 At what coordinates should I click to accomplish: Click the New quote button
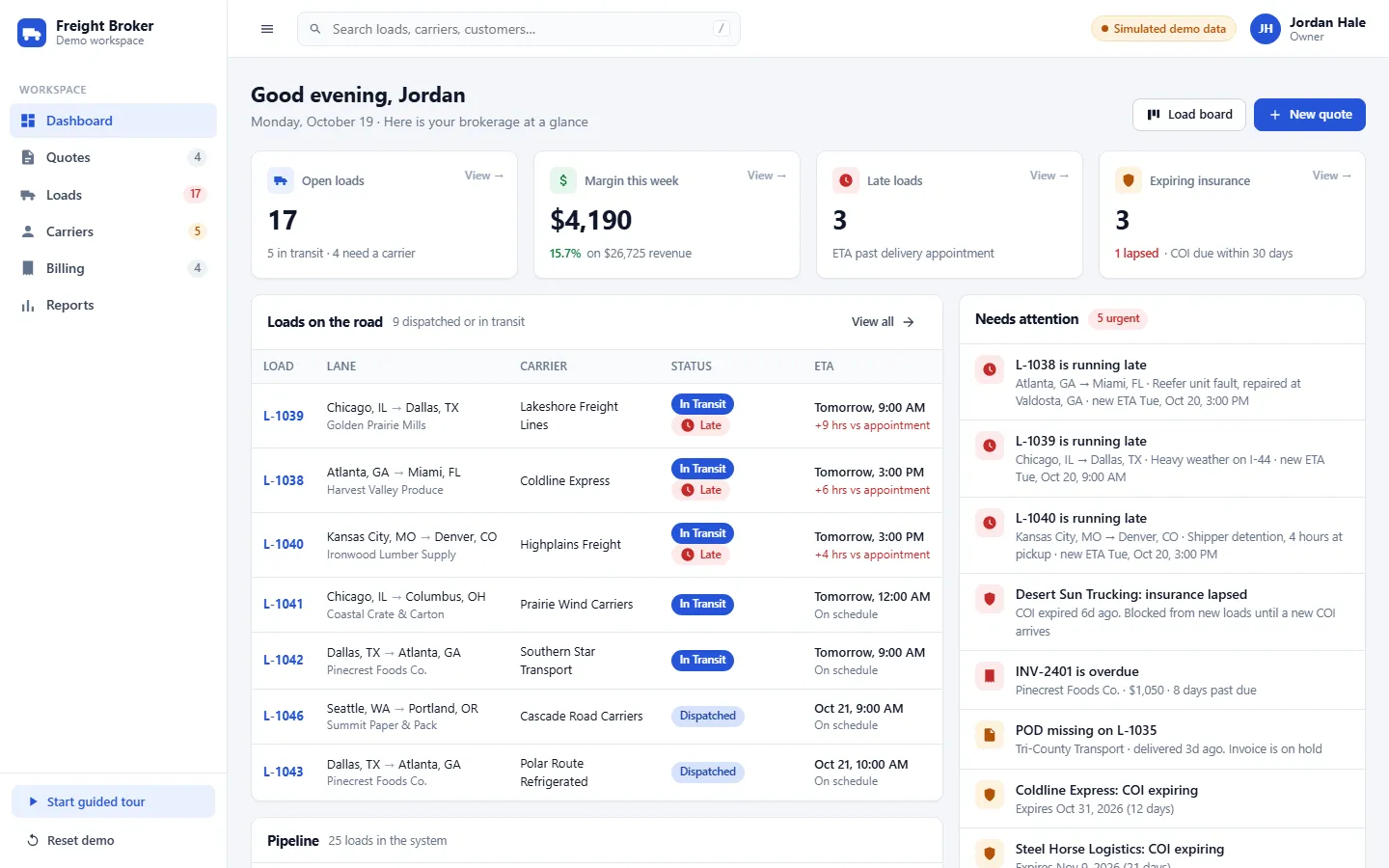1309,115
